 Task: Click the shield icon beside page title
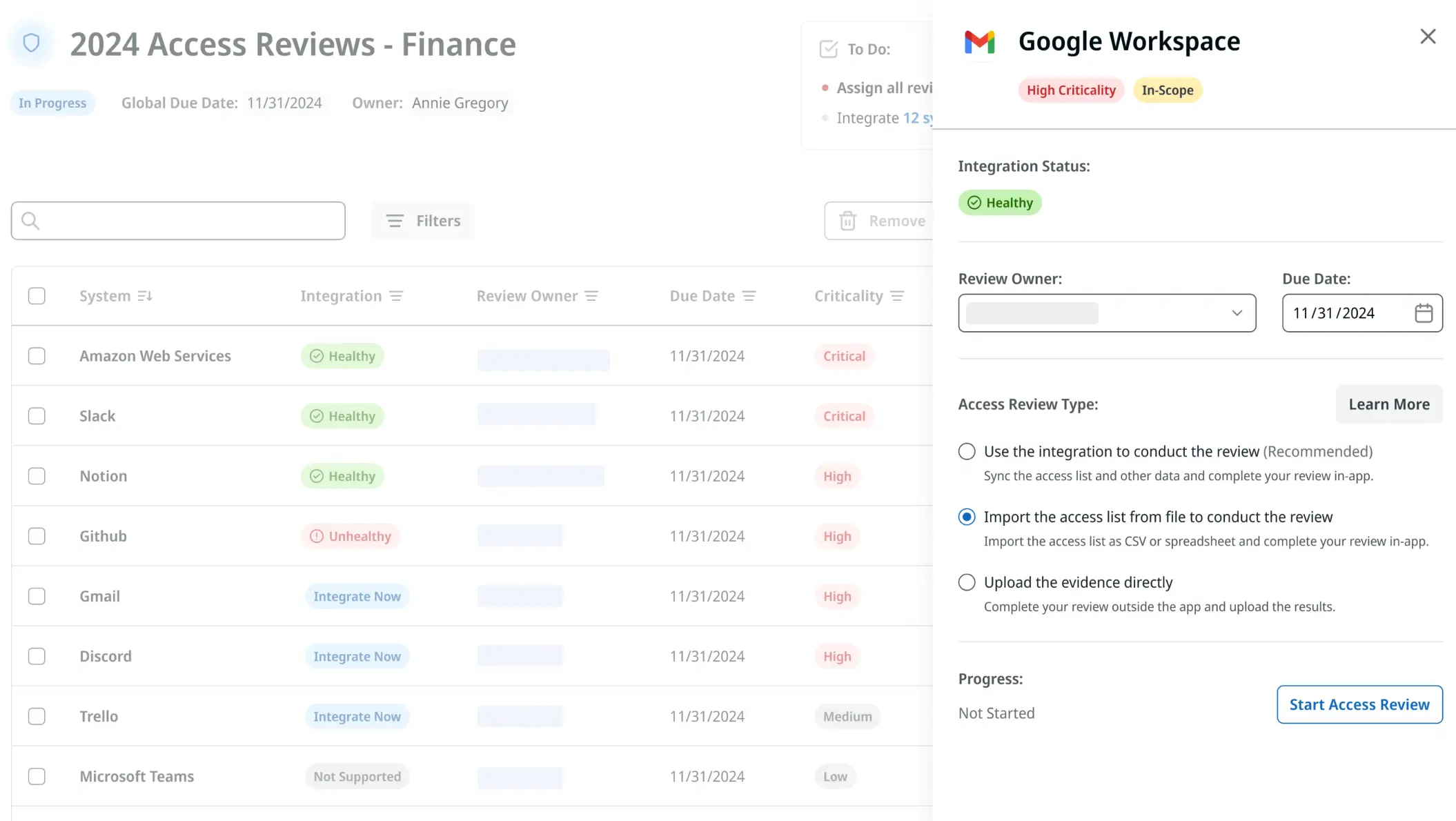(31, 43)
